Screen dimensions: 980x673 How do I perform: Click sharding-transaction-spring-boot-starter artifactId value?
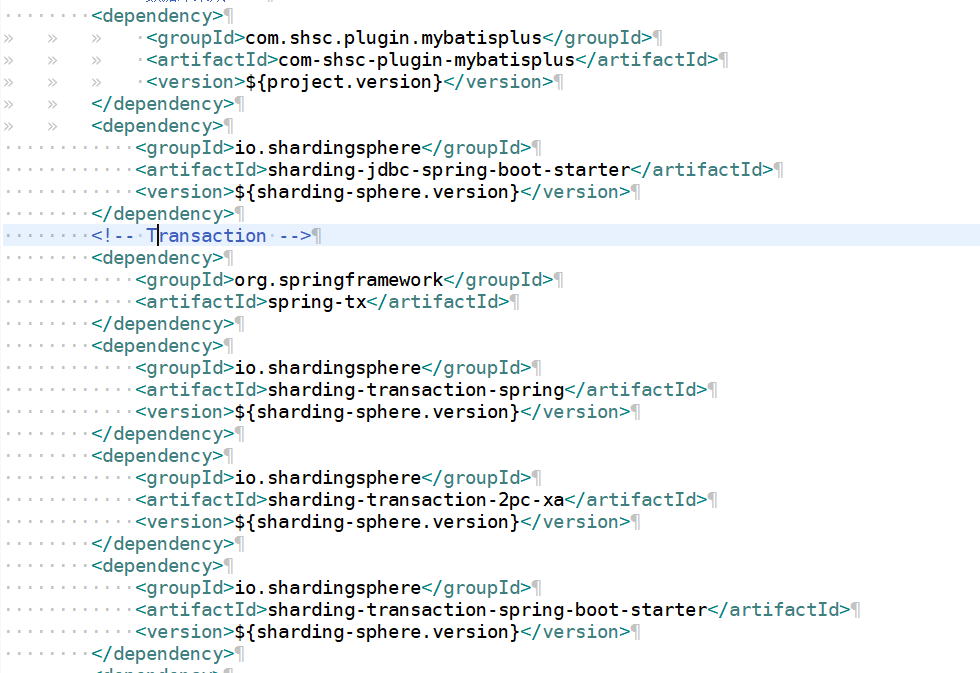point(487,610)
